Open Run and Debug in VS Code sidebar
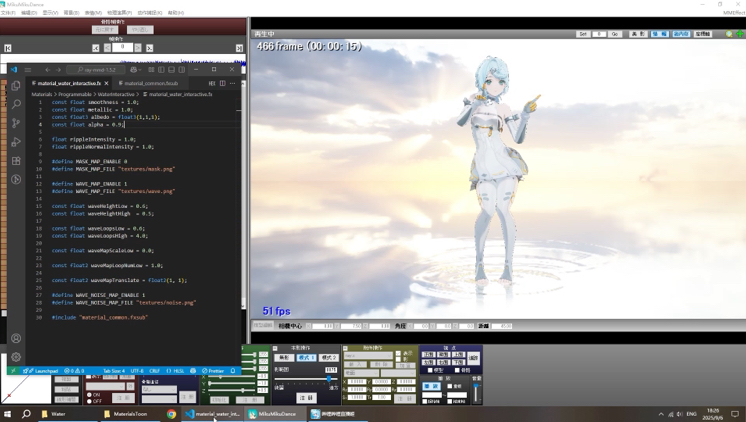Viewport: 746px width, 422px height. tap(16, 142)
